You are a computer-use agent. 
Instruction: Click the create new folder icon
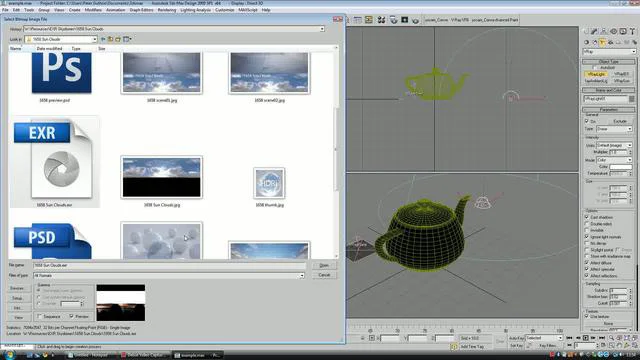(x=118, y=39)
